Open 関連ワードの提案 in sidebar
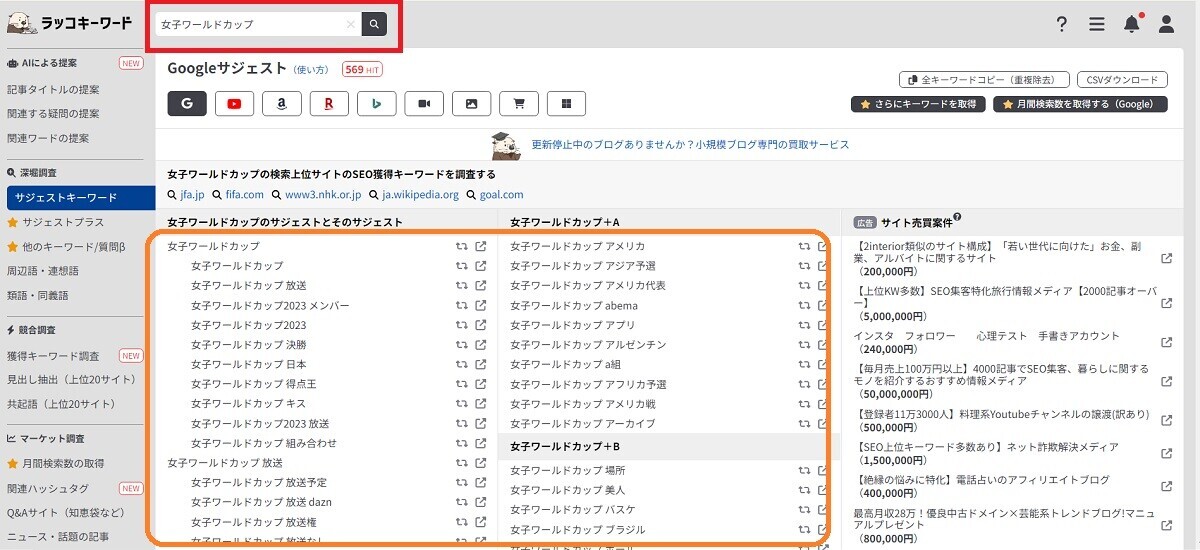 tap(47, 138)
